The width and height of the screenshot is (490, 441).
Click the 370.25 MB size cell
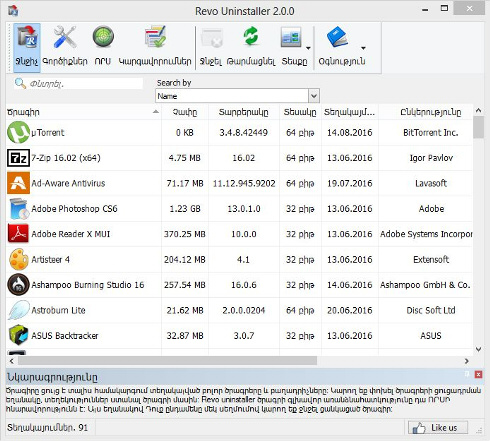coord(185,234)
